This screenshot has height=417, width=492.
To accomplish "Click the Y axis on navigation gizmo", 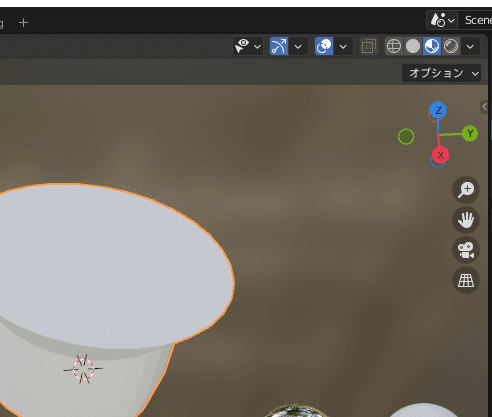I will [x=470, y=133].
